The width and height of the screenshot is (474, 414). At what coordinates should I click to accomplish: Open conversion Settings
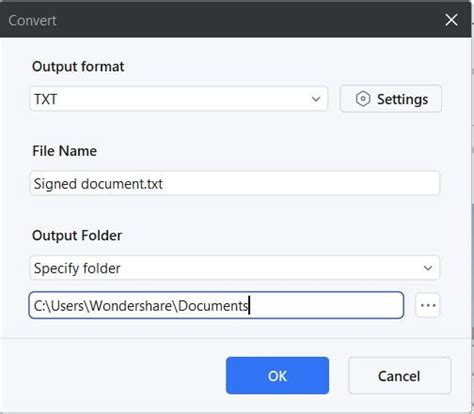(x=391, y=99)
